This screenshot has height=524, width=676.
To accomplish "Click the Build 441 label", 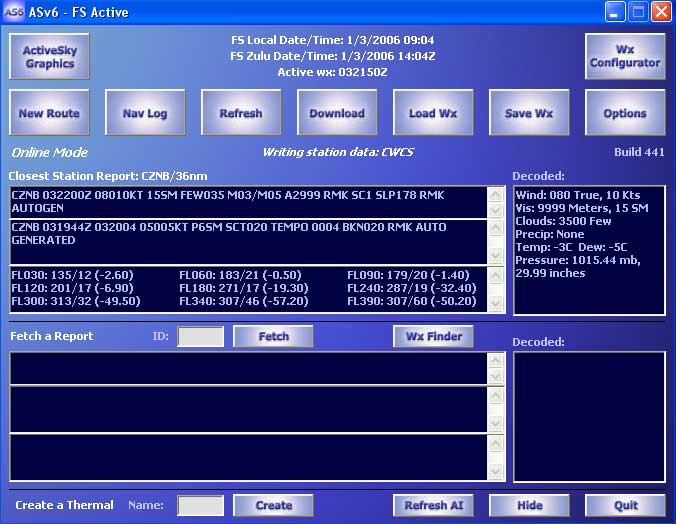I will 639,152.
